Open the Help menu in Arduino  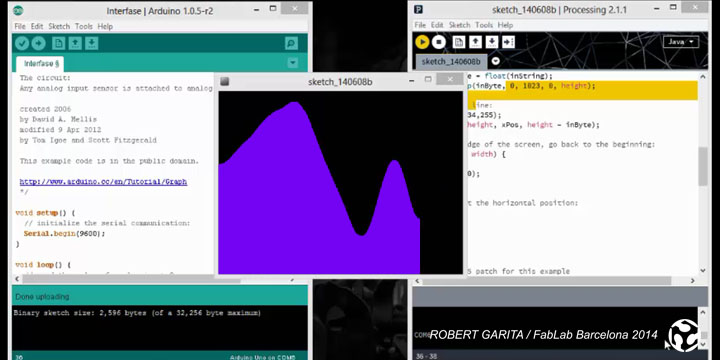click(x=105, y=27)
